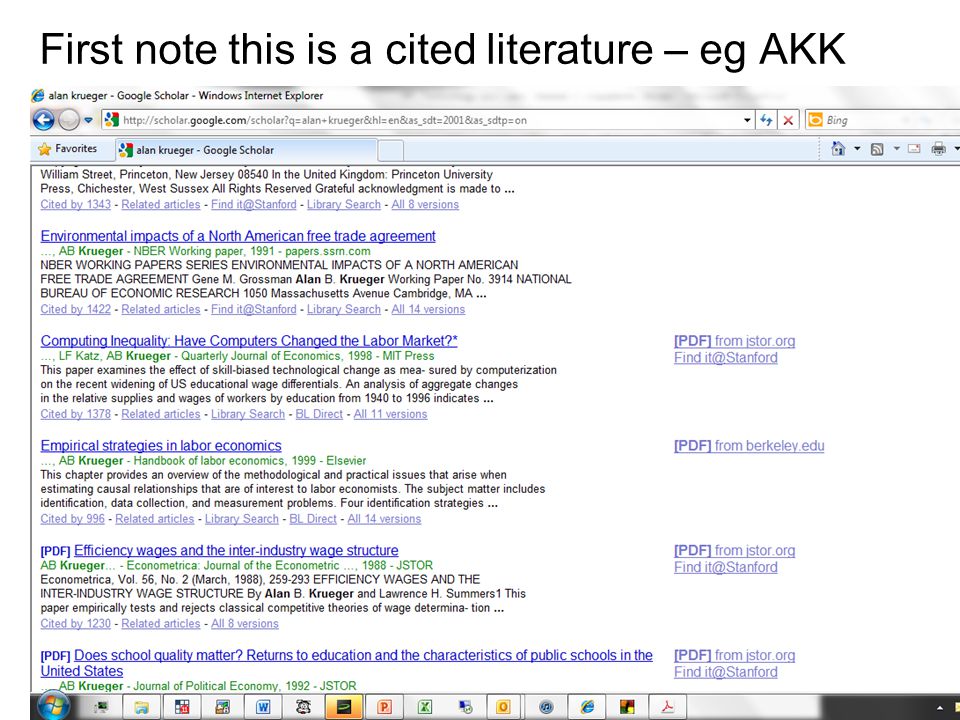The width and height of the screenshot is (960, 720).
Task: Show hidden tray icons arrow
Action: [940, 708]
